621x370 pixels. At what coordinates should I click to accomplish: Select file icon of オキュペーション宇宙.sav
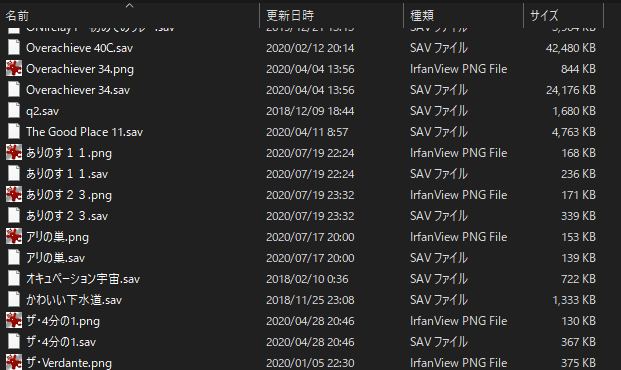pyautogui.click(x=14, y=278)
